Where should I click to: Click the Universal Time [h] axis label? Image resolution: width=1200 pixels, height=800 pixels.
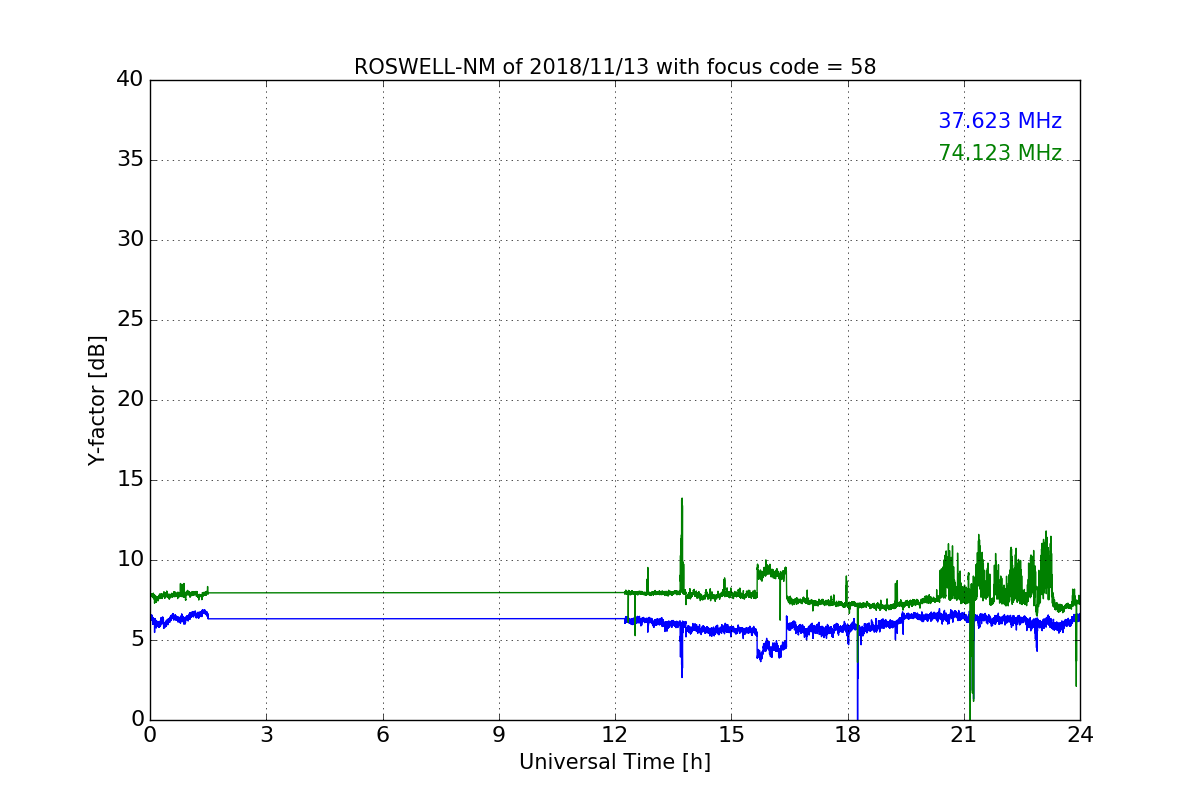pos(615,762)
